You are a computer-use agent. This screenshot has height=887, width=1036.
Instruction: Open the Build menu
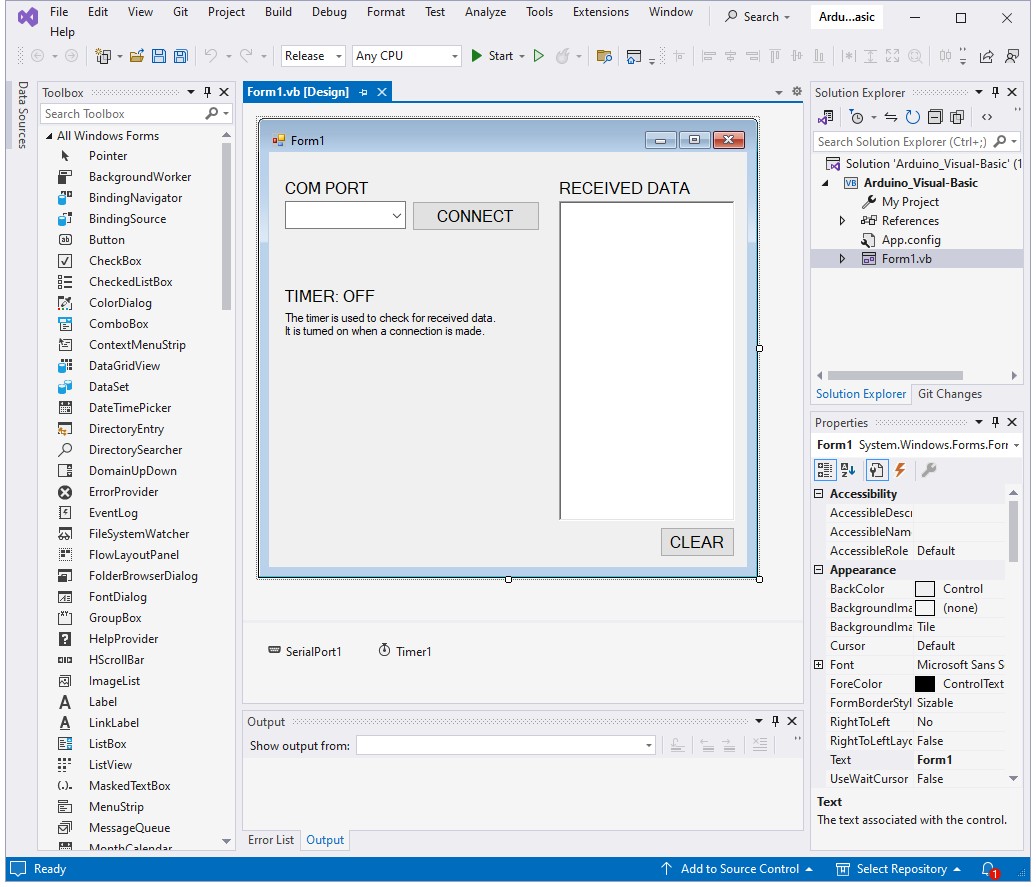point(278,12)
